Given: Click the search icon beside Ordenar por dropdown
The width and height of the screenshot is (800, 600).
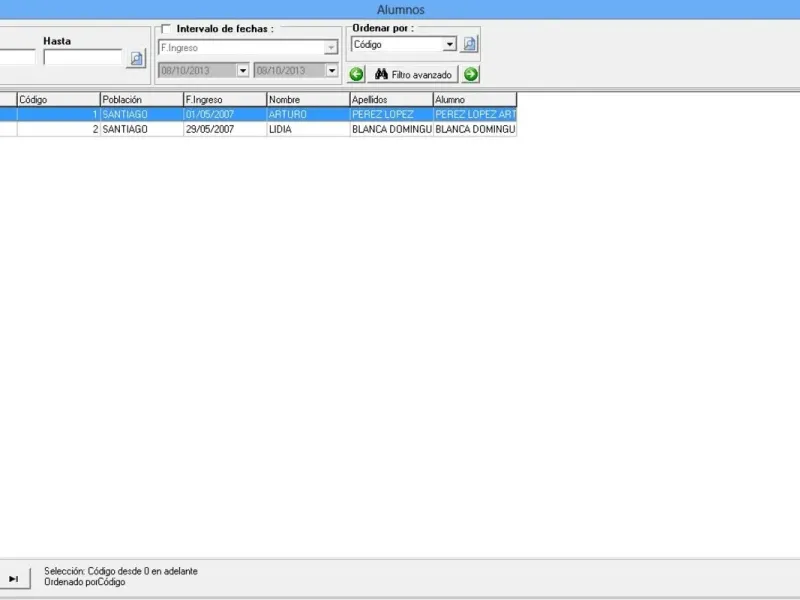Looking at the screenshot, I should [x=469, y=44].
